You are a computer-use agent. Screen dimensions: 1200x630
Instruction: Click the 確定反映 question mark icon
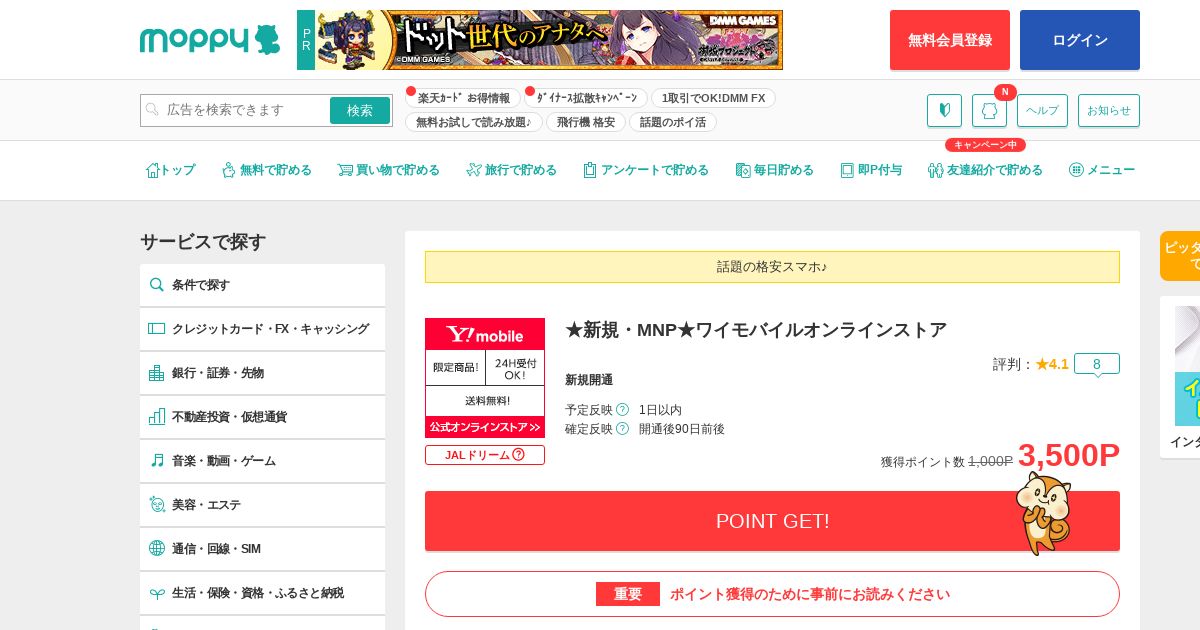pos(622,429)
